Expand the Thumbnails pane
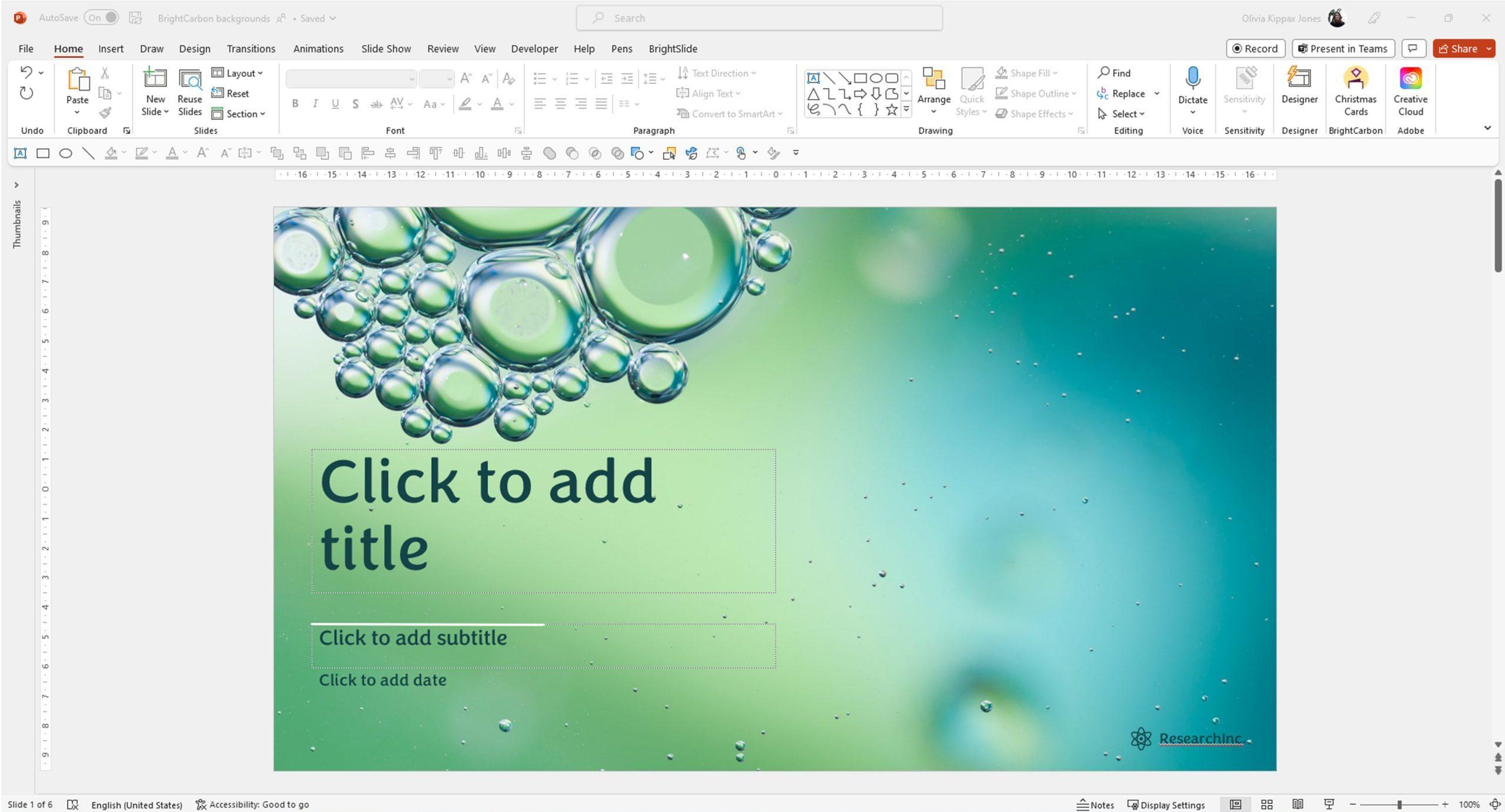This screenshot has width=1505, height=812. click(16, 185)
